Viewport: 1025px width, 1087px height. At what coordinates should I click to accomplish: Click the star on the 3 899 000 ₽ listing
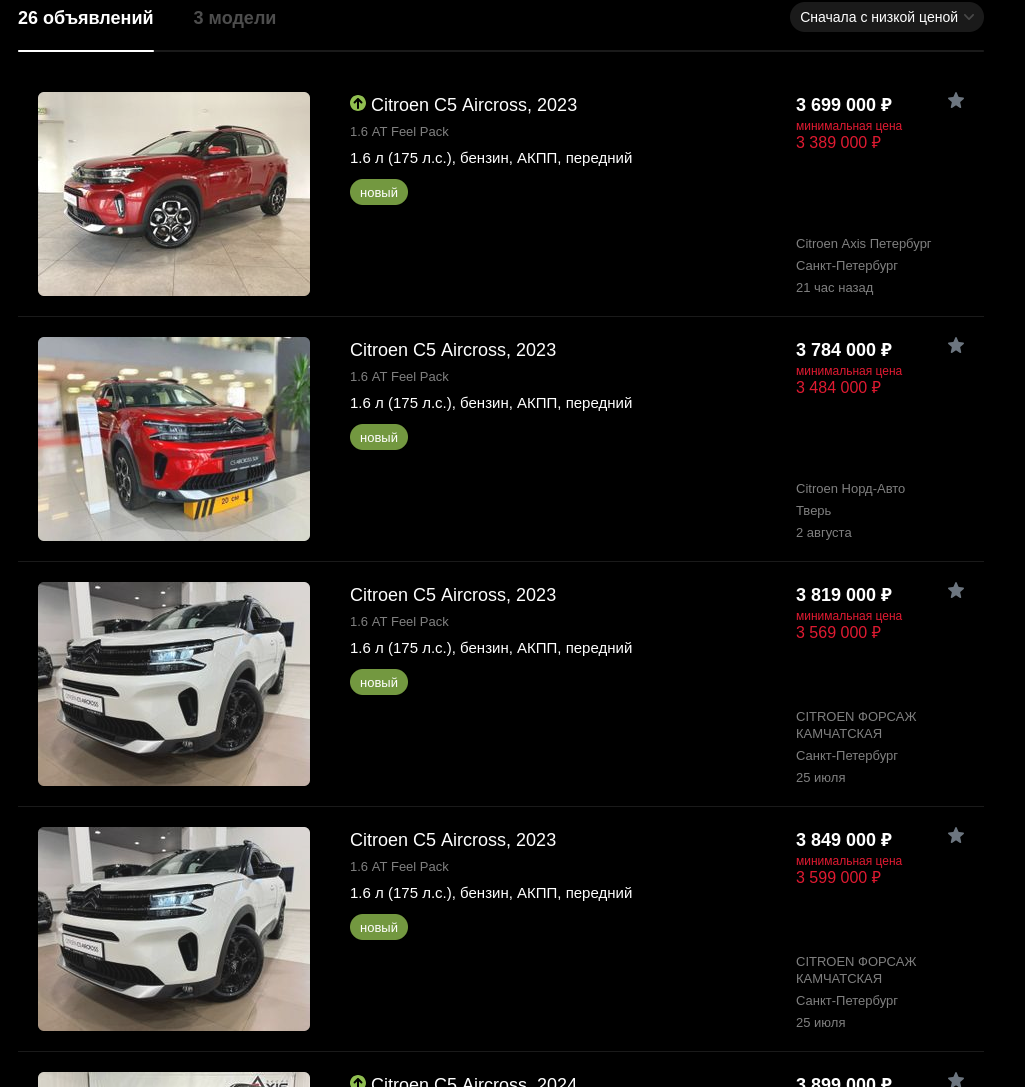956,1079
